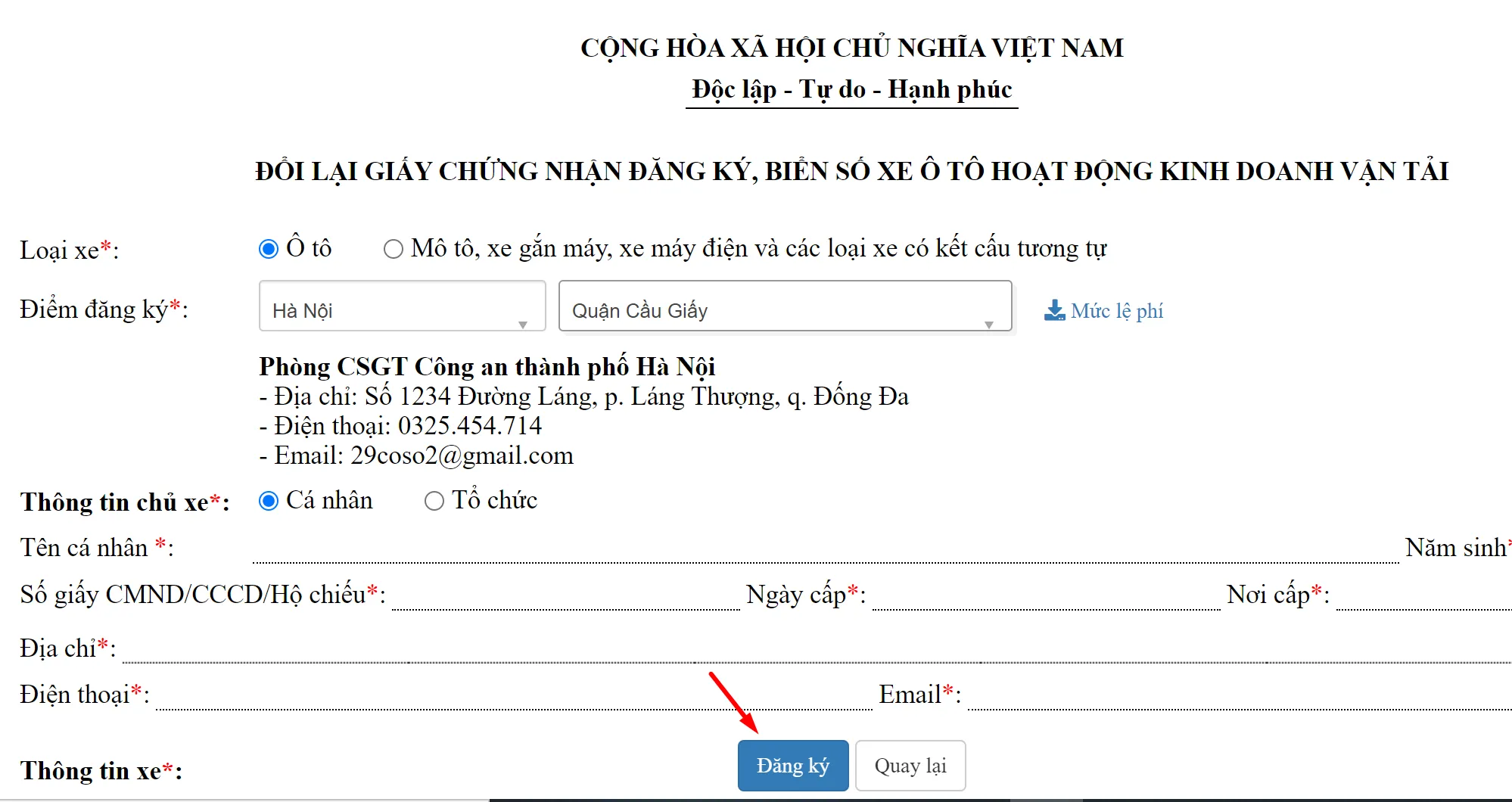Click the email address 29coso2@gmail.com
Image resolution: width=1512 pixels, height=802 pixels.
(x=462, y=455)
